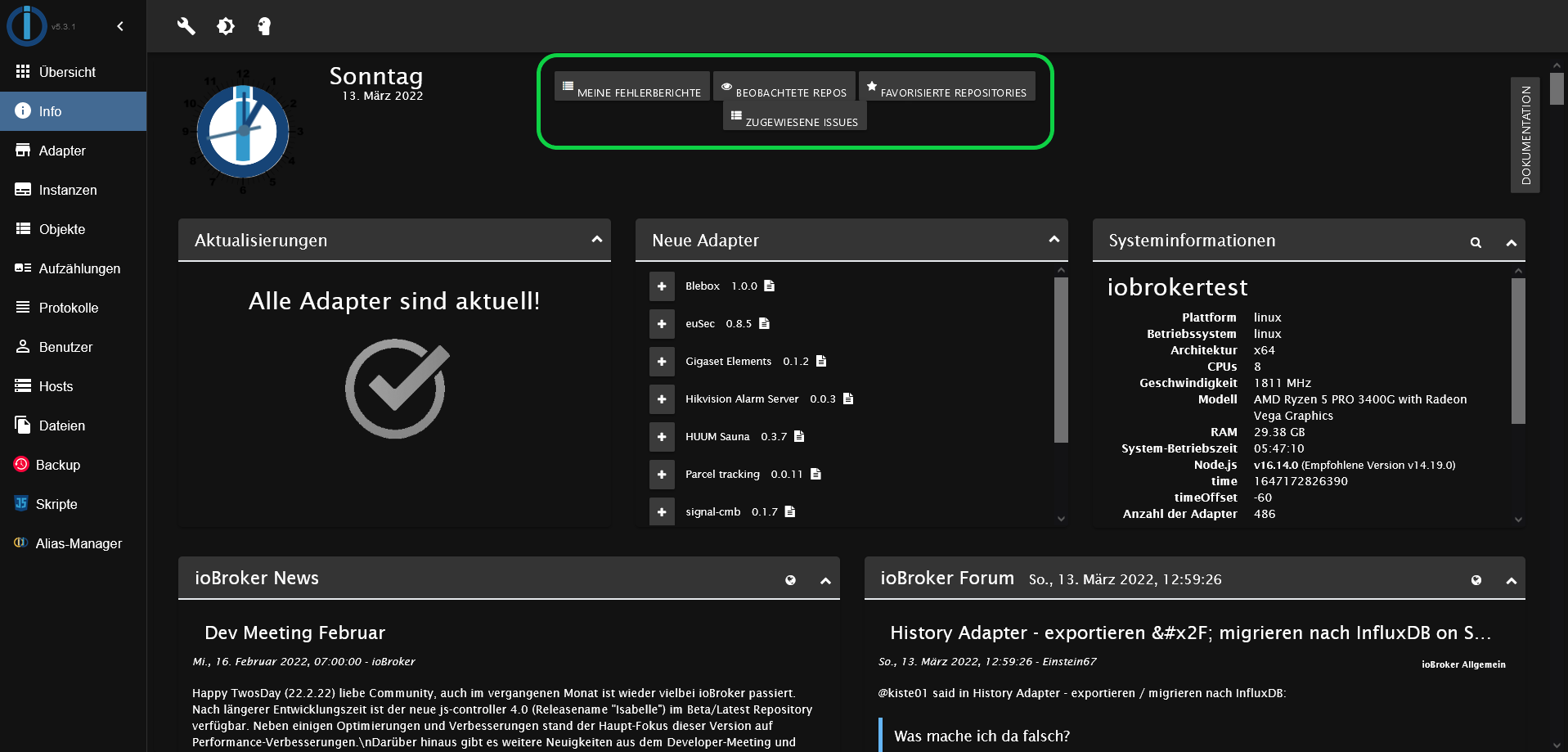Viewport: 1568px width, 752px height.
Task: Click the "Alle Adapter sind aktuell!" message
Action: pos(394,301)
